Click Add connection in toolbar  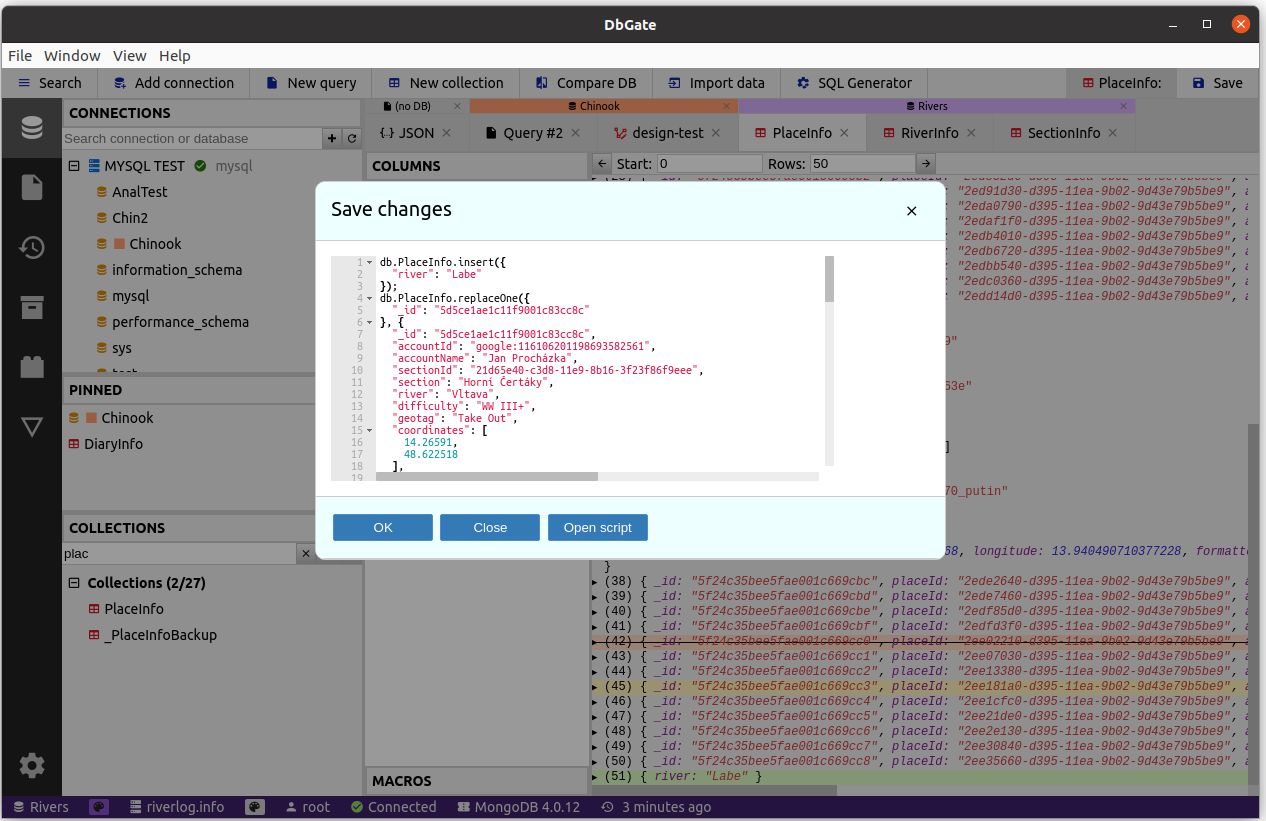point(173,83)
